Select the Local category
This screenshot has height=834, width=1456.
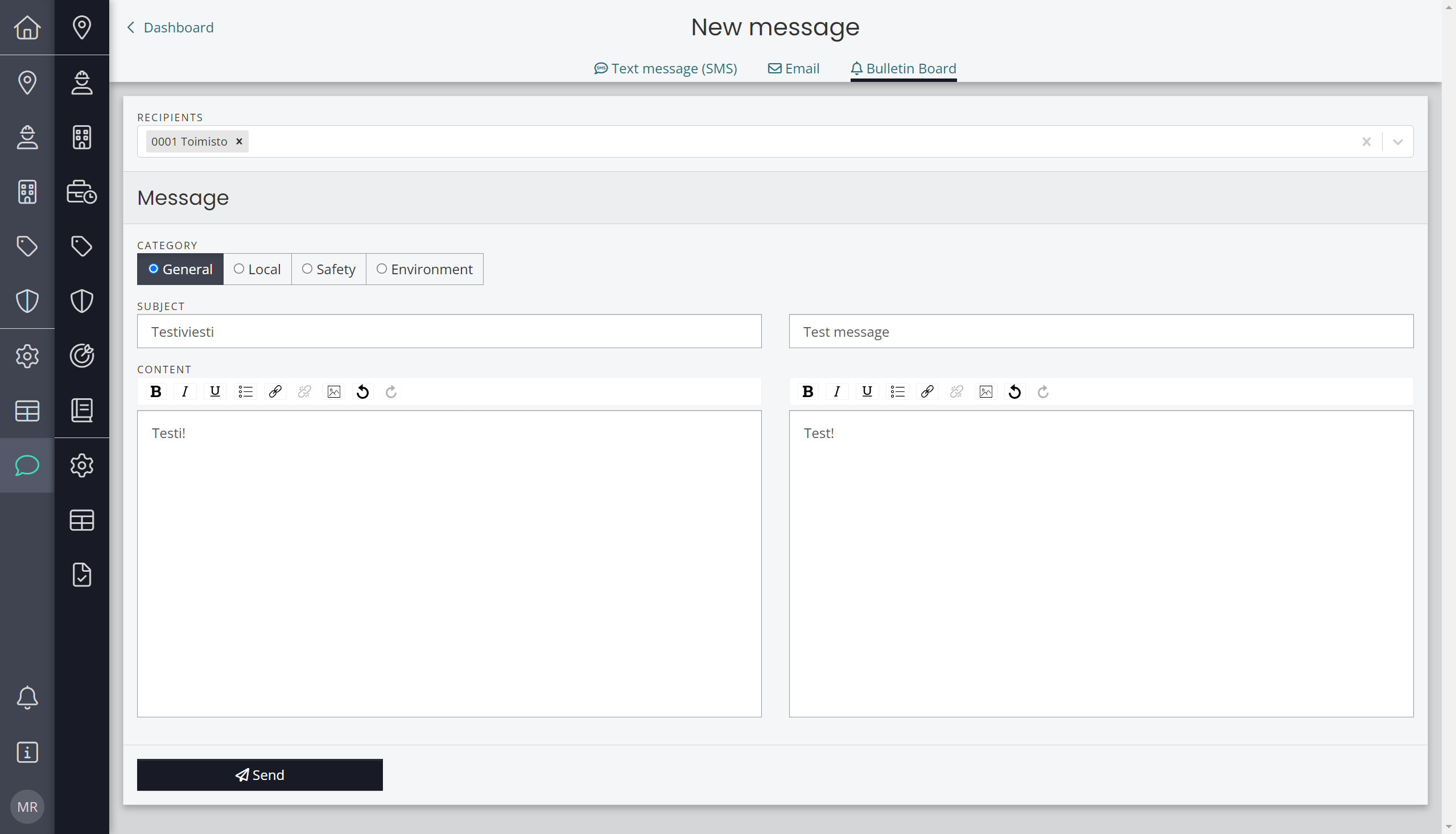[x=257, y=269]
